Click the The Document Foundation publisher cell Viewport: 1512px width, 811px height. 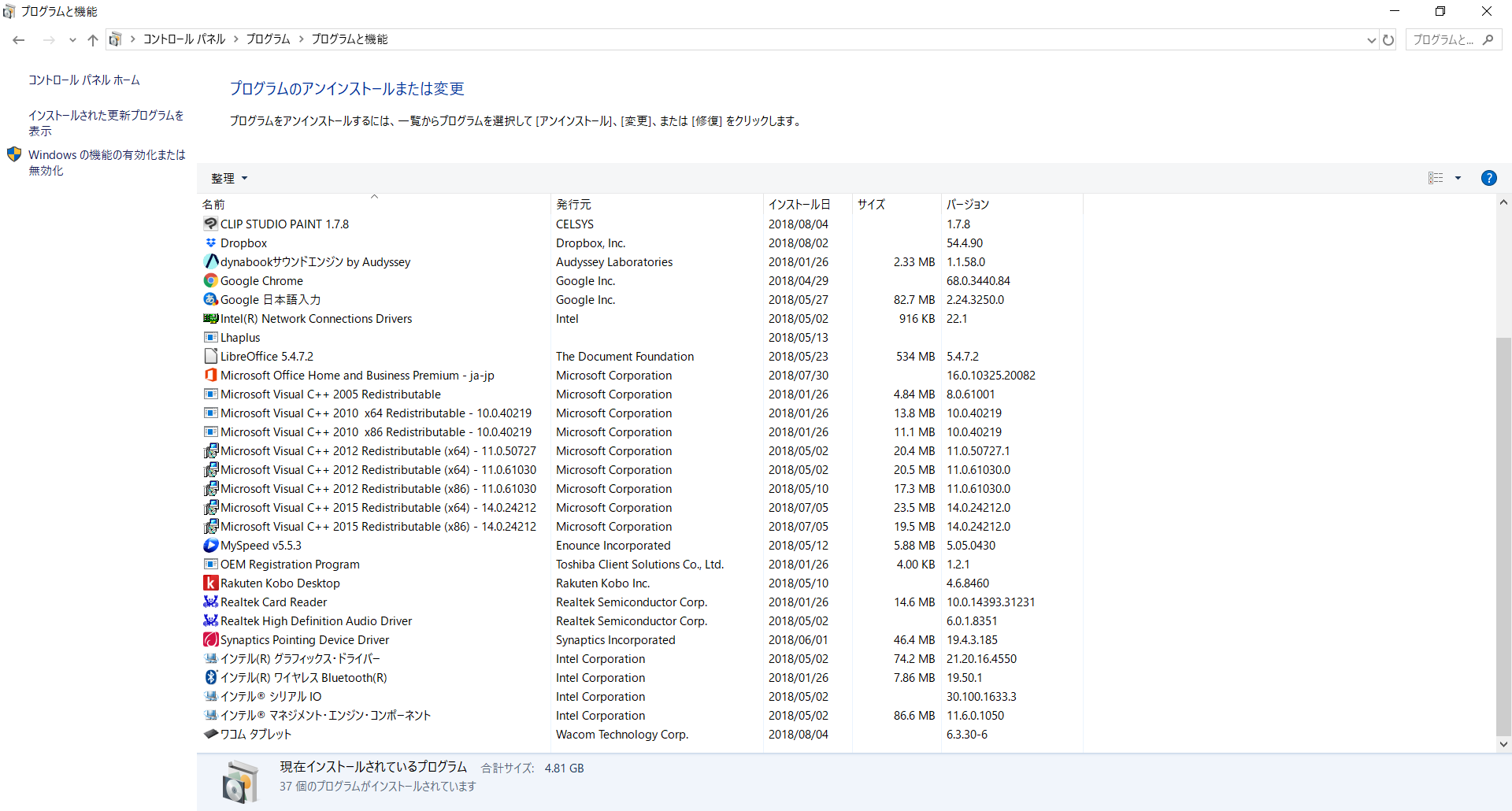(x=624, y=357)
